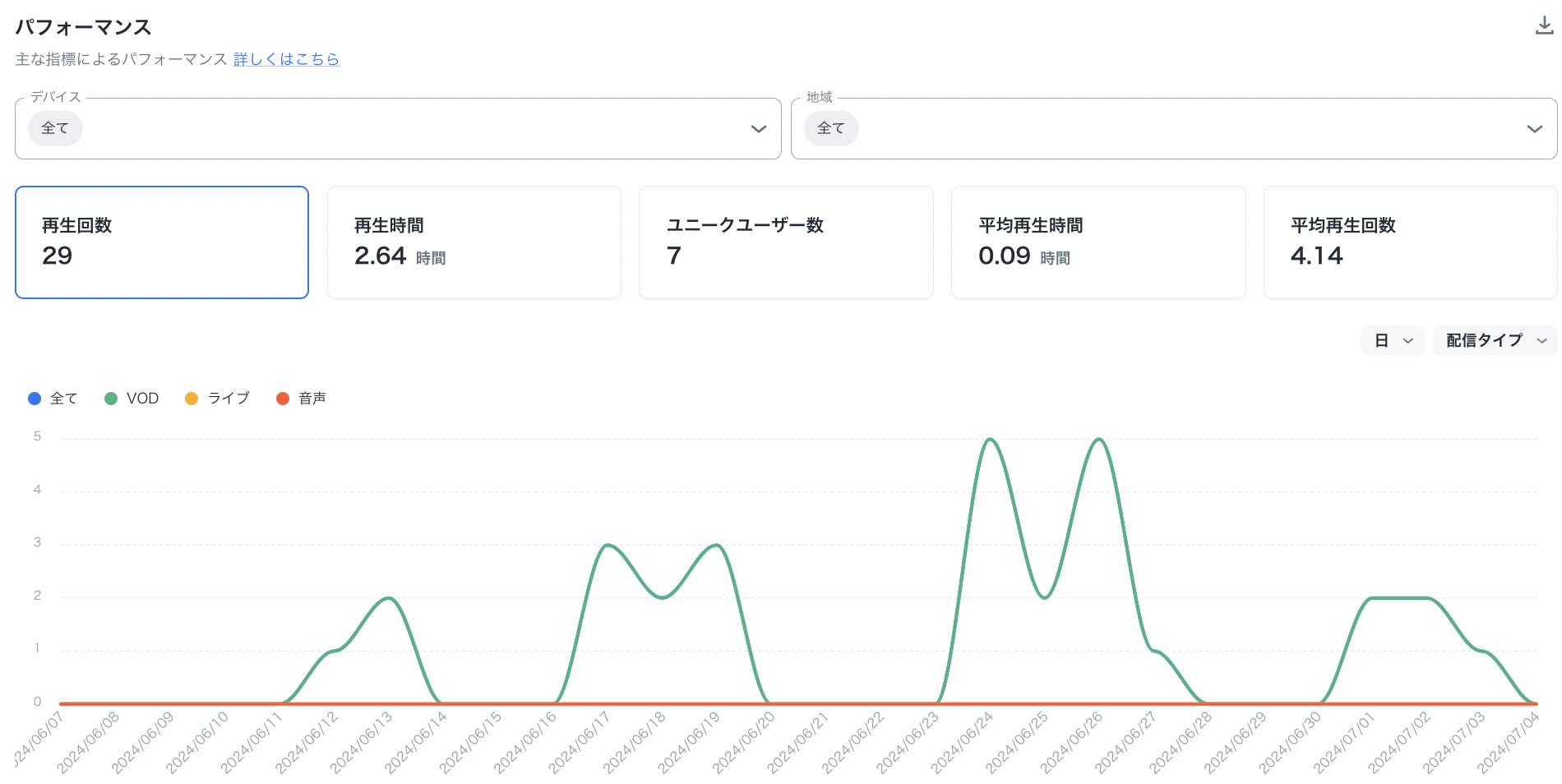The width and height of the screenshot is (1562, 784).
Task: Expand the 地域 dropdown chevron
Action: (1533, 129)
